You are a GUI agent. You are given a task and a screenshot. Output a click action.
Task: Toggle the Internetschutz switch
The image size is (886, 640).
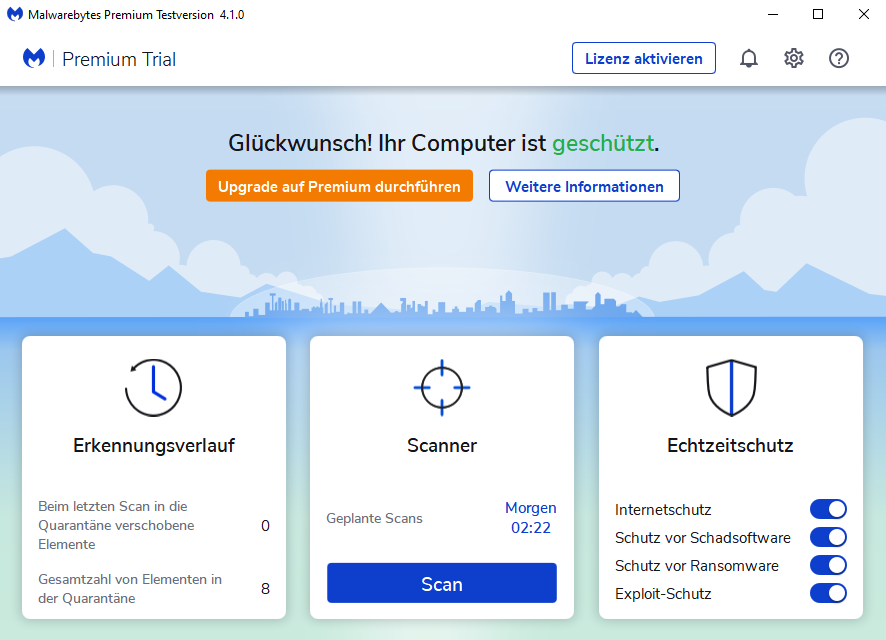[x=828, y=509]
